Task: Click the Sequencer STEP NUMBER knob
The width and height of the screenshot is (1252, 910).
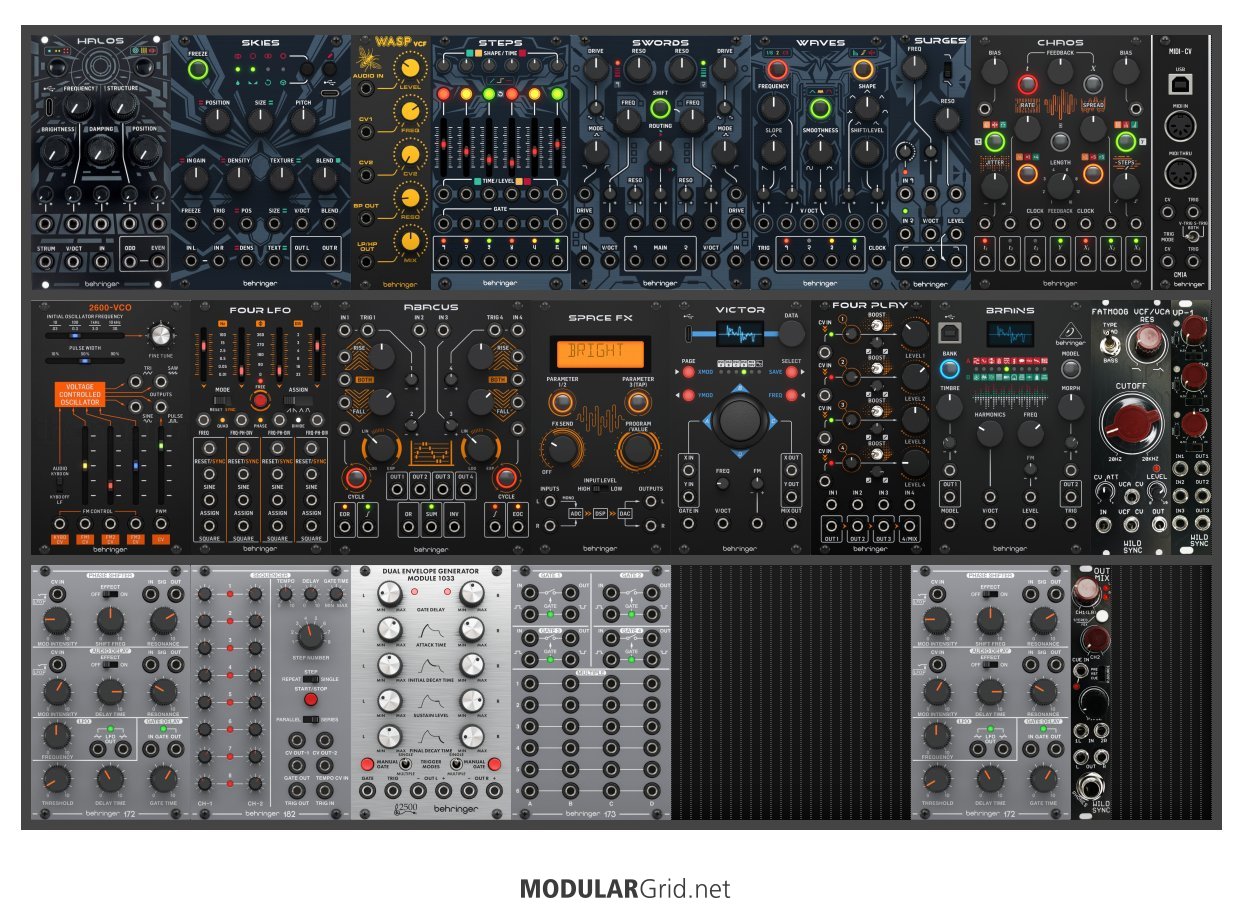Action: 311,636
